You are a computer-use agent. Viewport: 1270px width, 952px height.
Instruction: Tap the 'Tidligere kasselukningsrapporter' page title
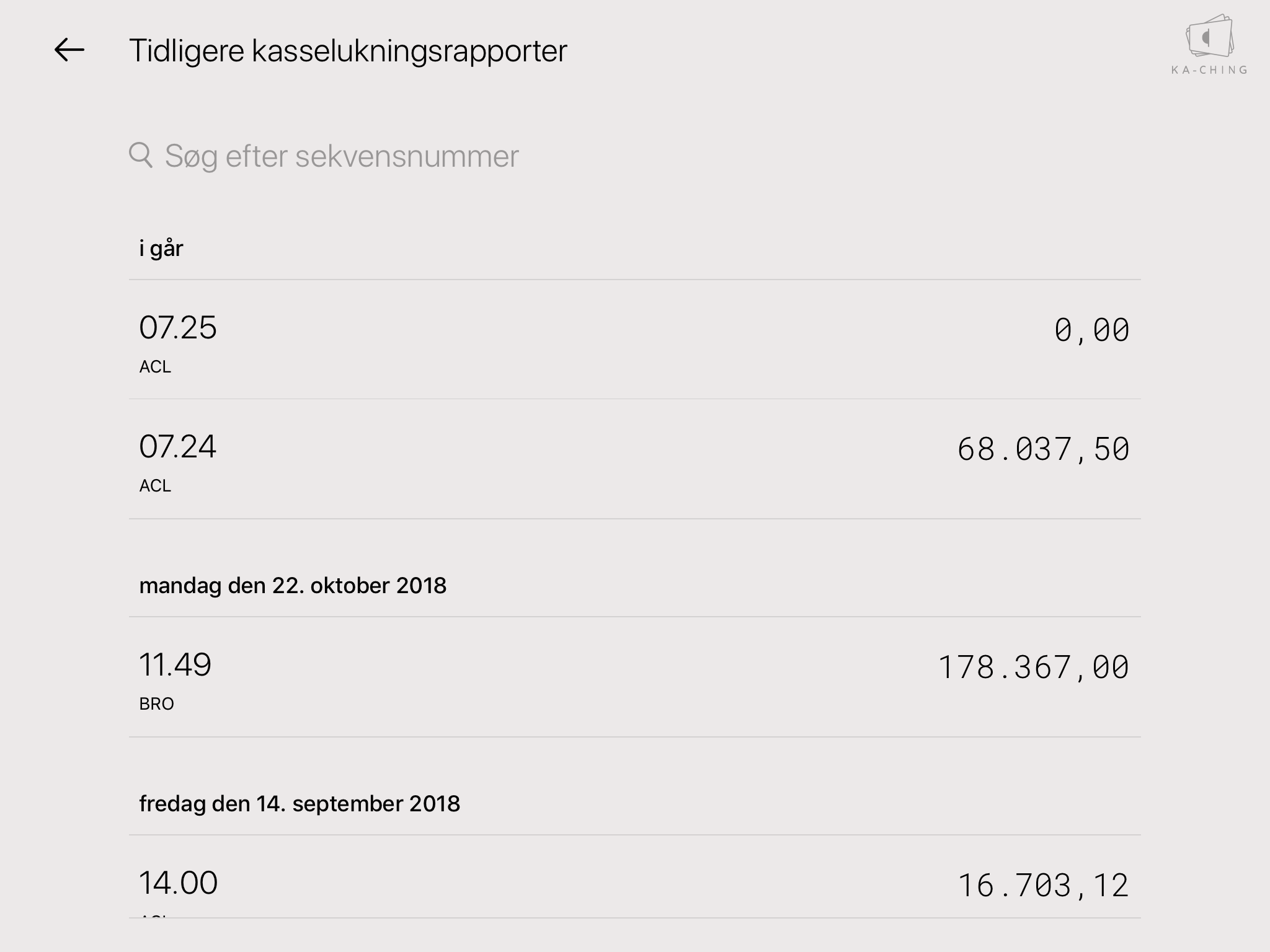click(348, 51)
